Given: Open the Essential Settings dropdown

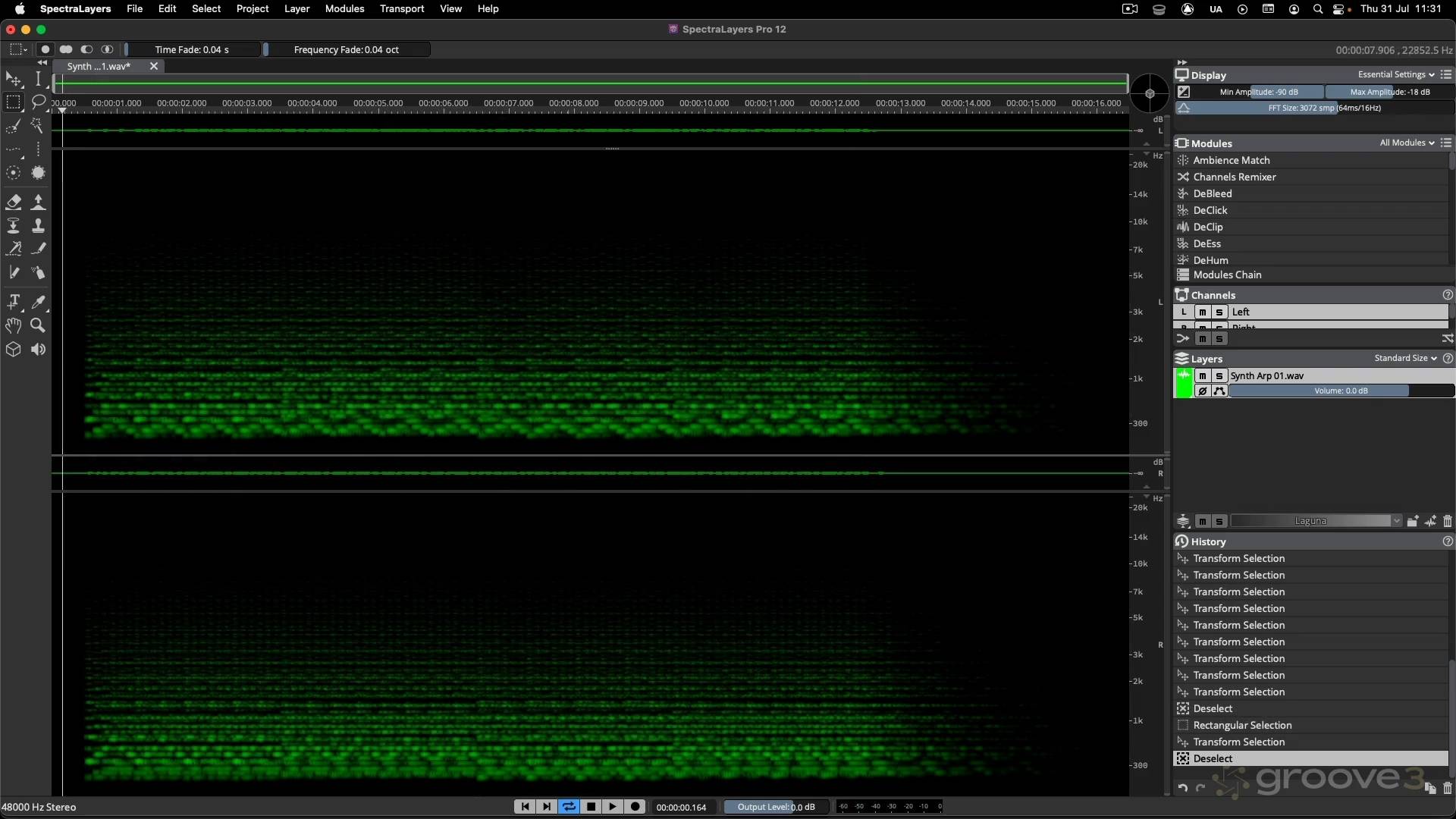Looking at the screenshot, I should (x=1395, y=74).
